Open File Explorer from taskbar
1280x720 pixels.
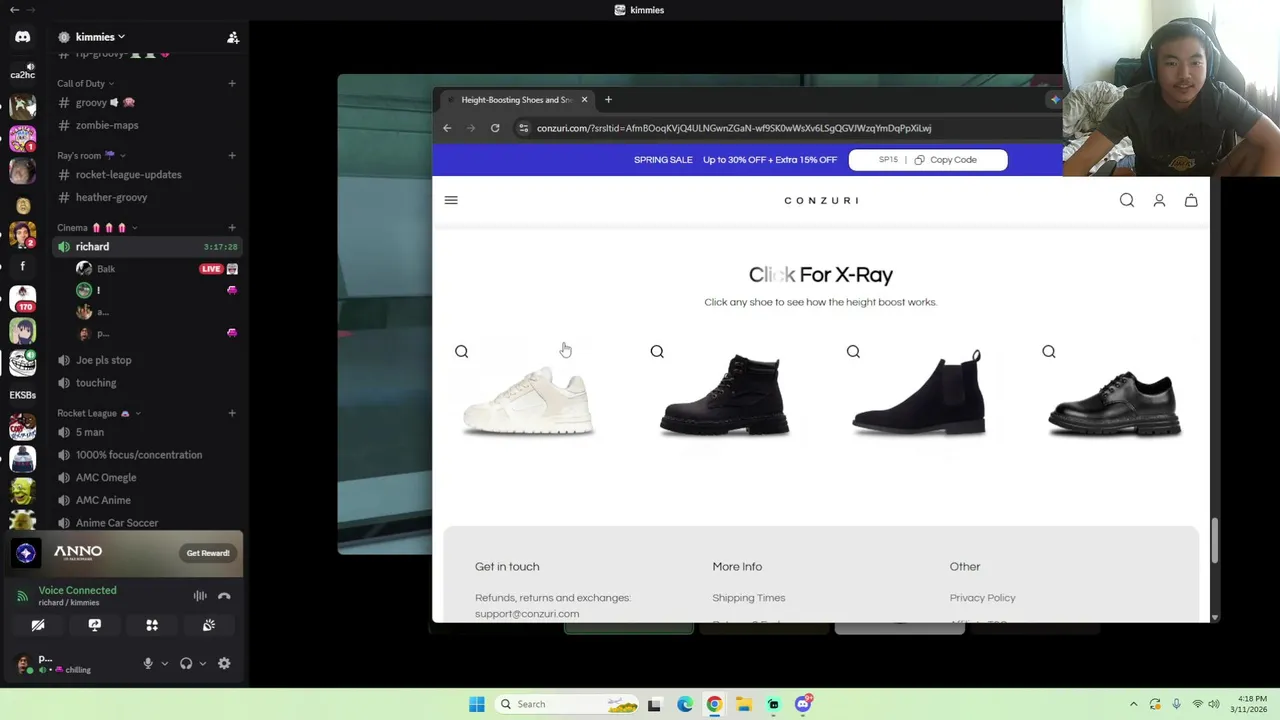(x=744, y=704)
